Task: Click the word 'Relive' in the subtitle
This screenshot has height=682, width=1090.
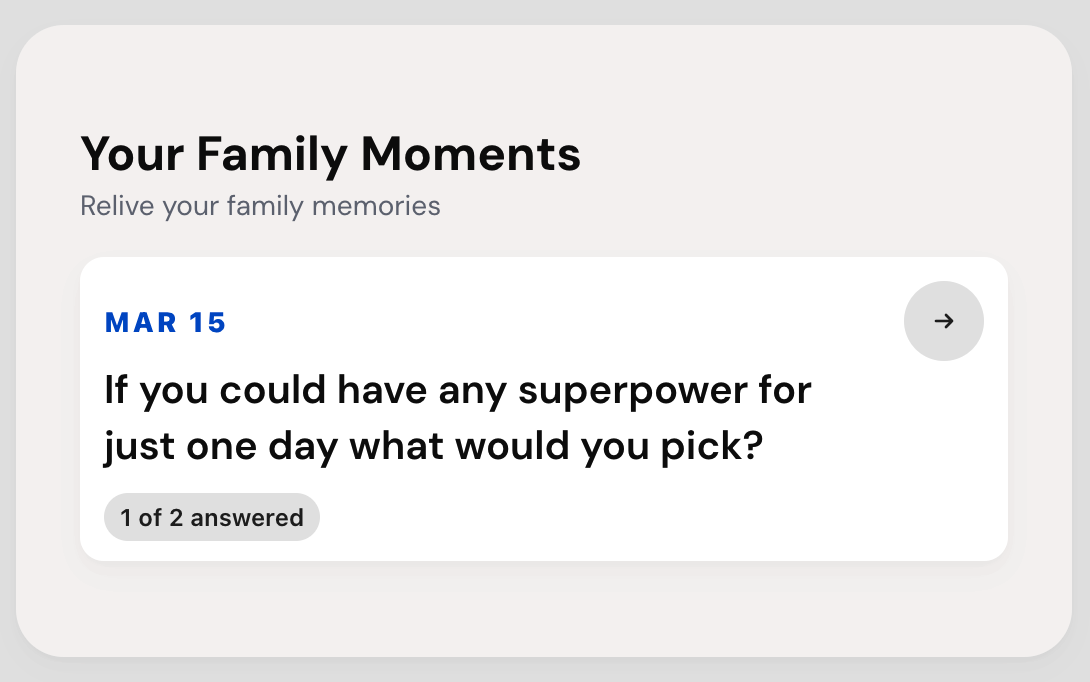Action: (x=117, y=206)
